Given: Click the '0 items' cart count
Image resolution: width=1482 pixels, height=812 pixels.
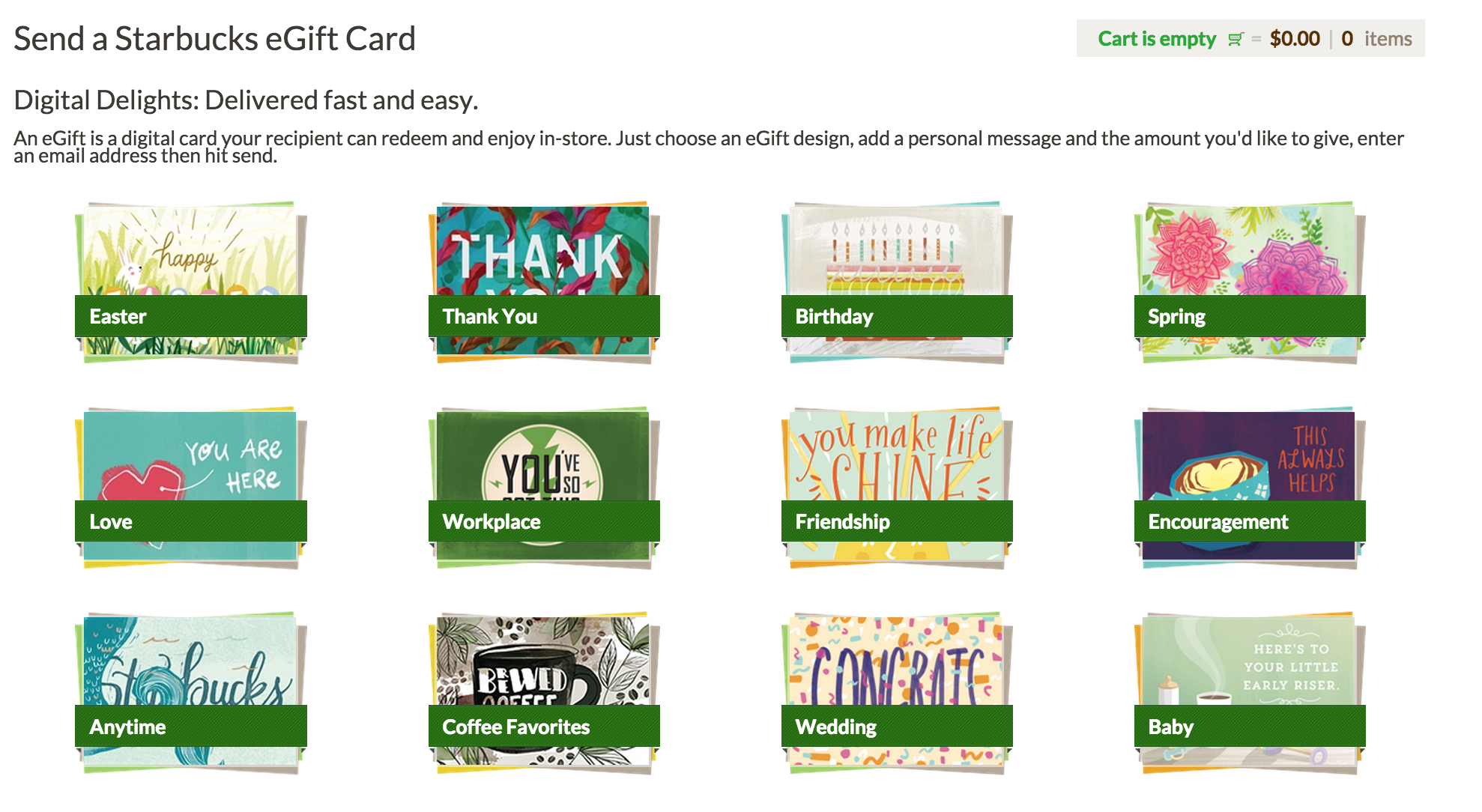Looking at the screenshot, I should click(x=1376, y=39).
